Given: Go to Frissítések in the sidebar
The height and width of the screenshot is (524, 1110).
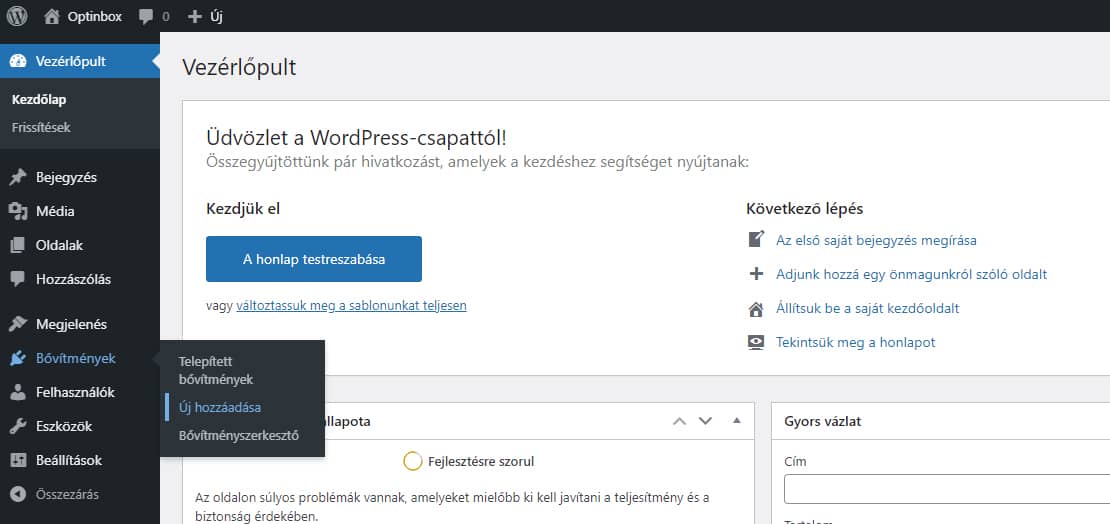Looking at the screenshot, I should [41, 128].
